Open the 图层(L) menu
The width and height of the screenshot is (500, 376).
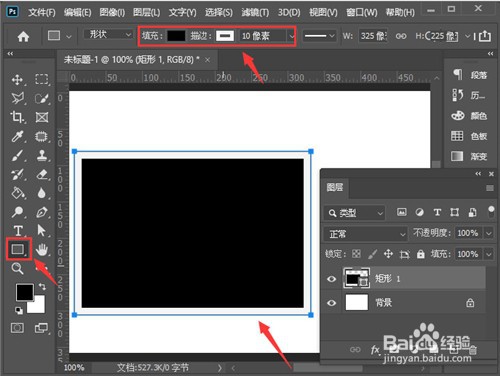[x=147, y=12]
